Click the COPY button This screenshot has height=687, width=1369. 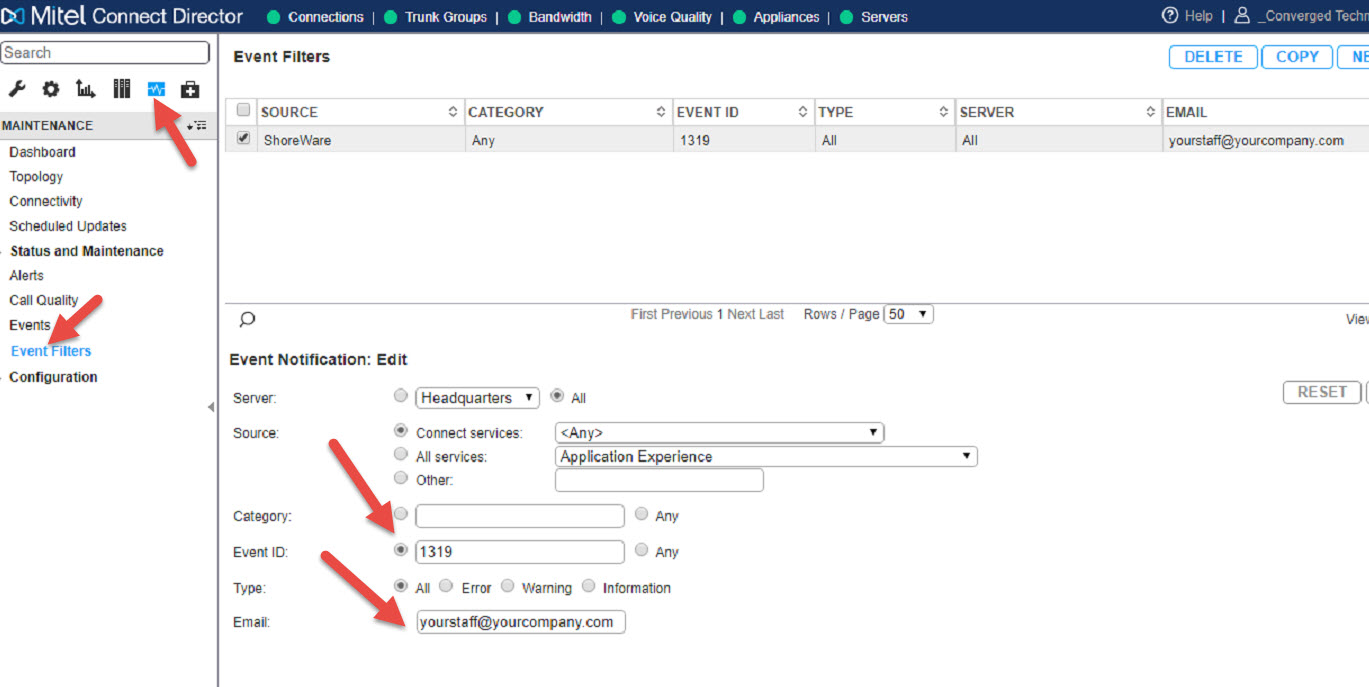1297,57
